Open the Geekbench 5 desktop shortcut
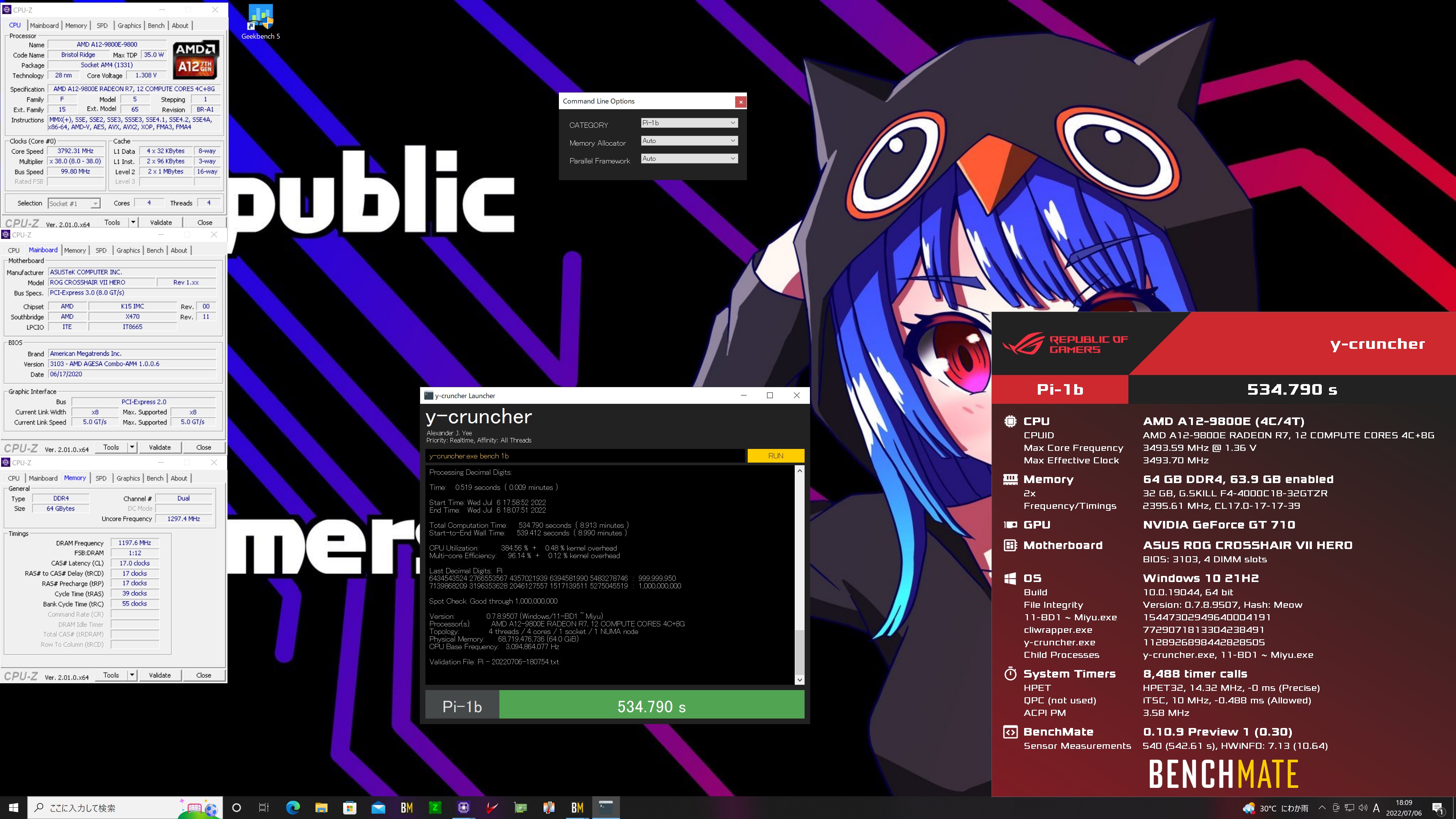Image resolution: width=1456 pixels, height=819 pixels. (x=260, y=22)
